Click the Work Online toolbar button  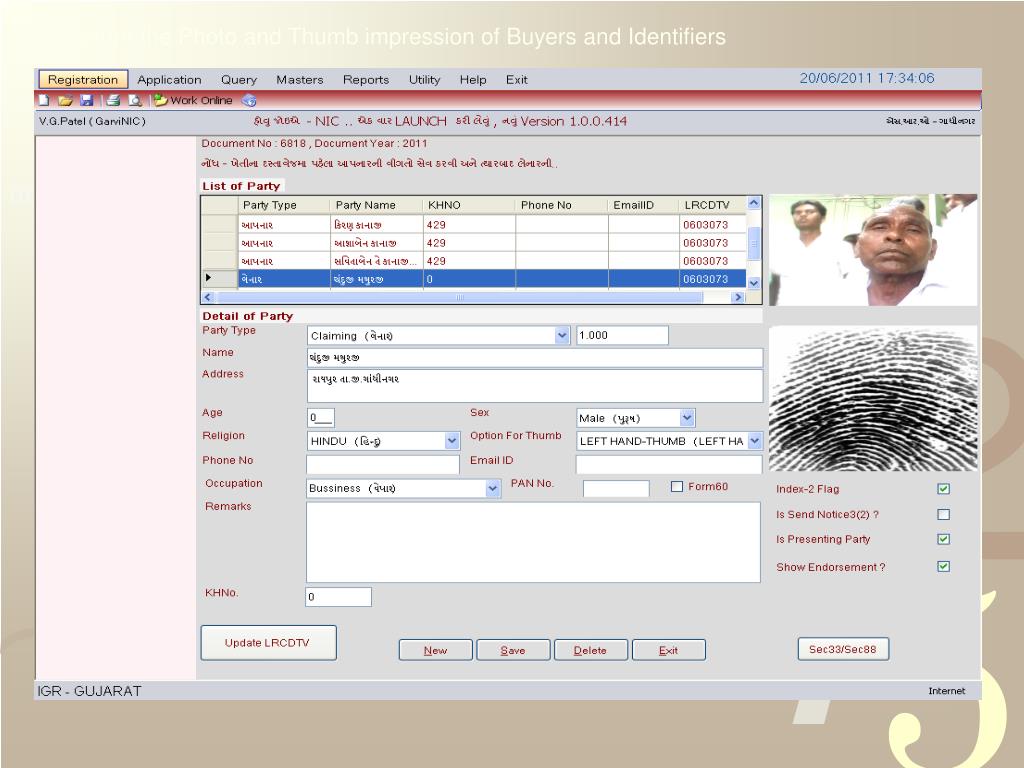[x=193, y=101]
